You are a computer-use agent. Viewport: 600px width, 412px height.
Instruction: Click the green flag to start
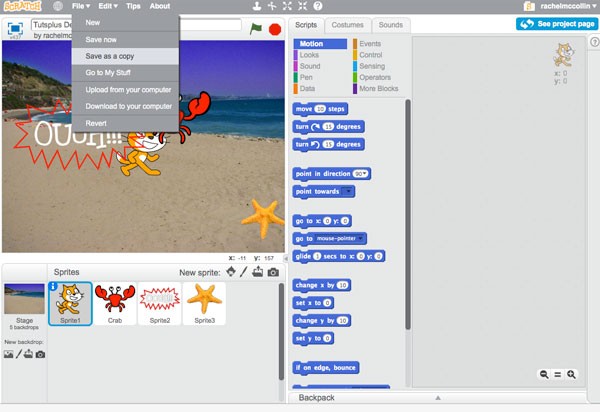tap(256, 29)
